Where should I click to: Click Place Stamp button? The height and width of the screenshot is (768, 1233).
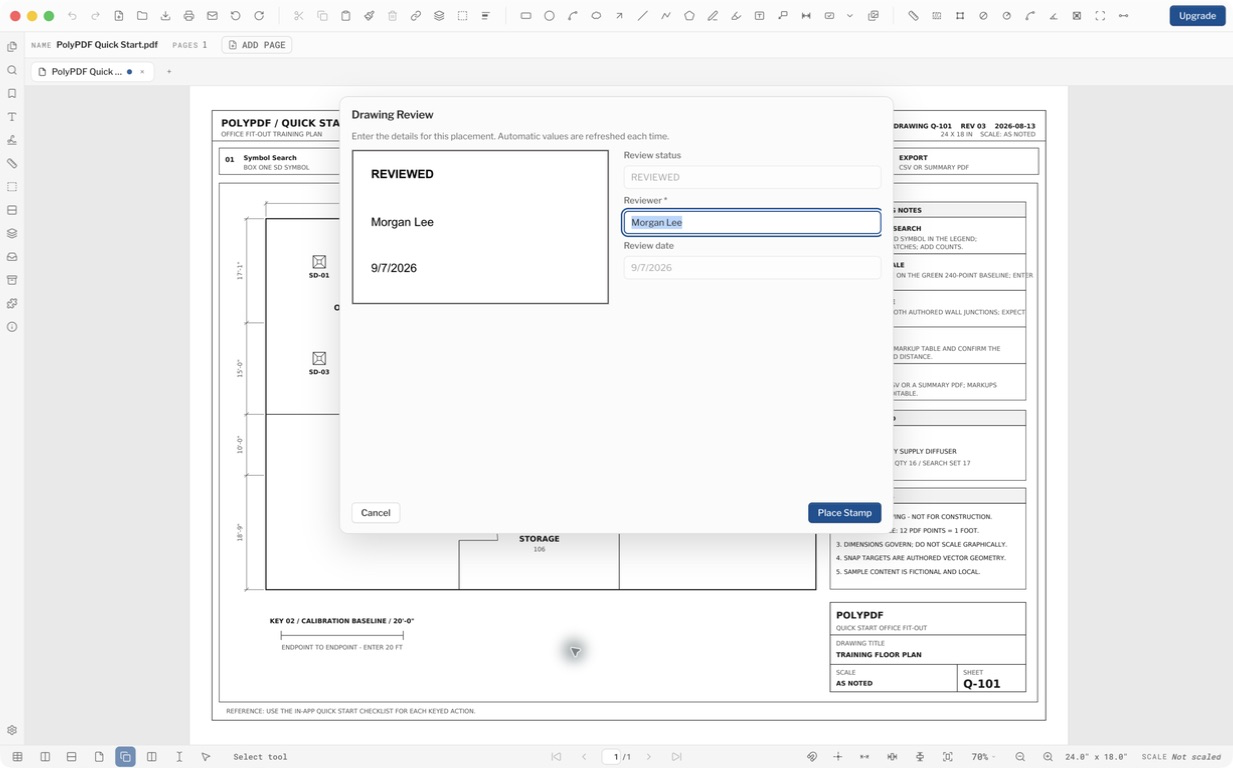tap(844, 513)
